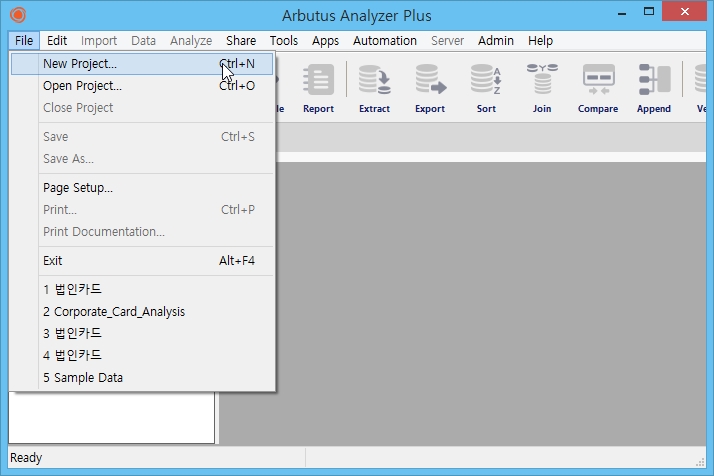
Task: Open recent project 5 Sample Data
Action: point(142,378)
